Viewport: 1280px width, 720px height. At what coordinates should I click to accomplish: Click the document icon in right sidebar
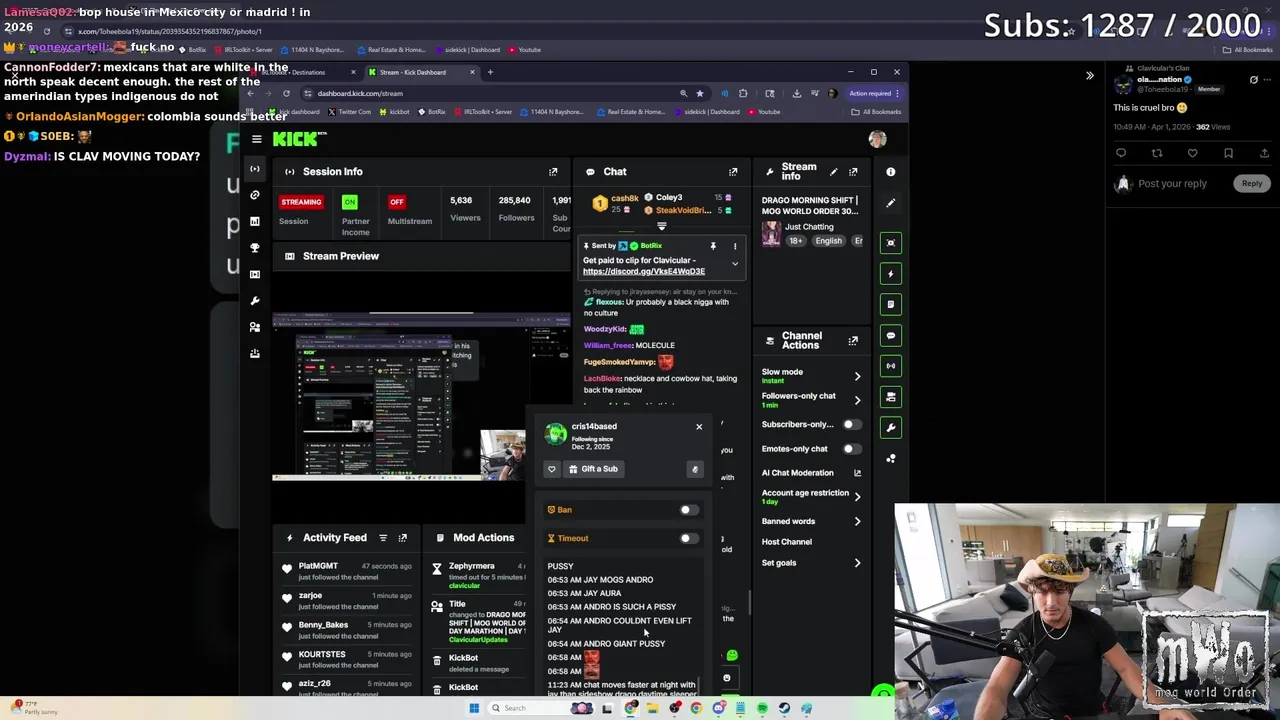click(891, 304)
